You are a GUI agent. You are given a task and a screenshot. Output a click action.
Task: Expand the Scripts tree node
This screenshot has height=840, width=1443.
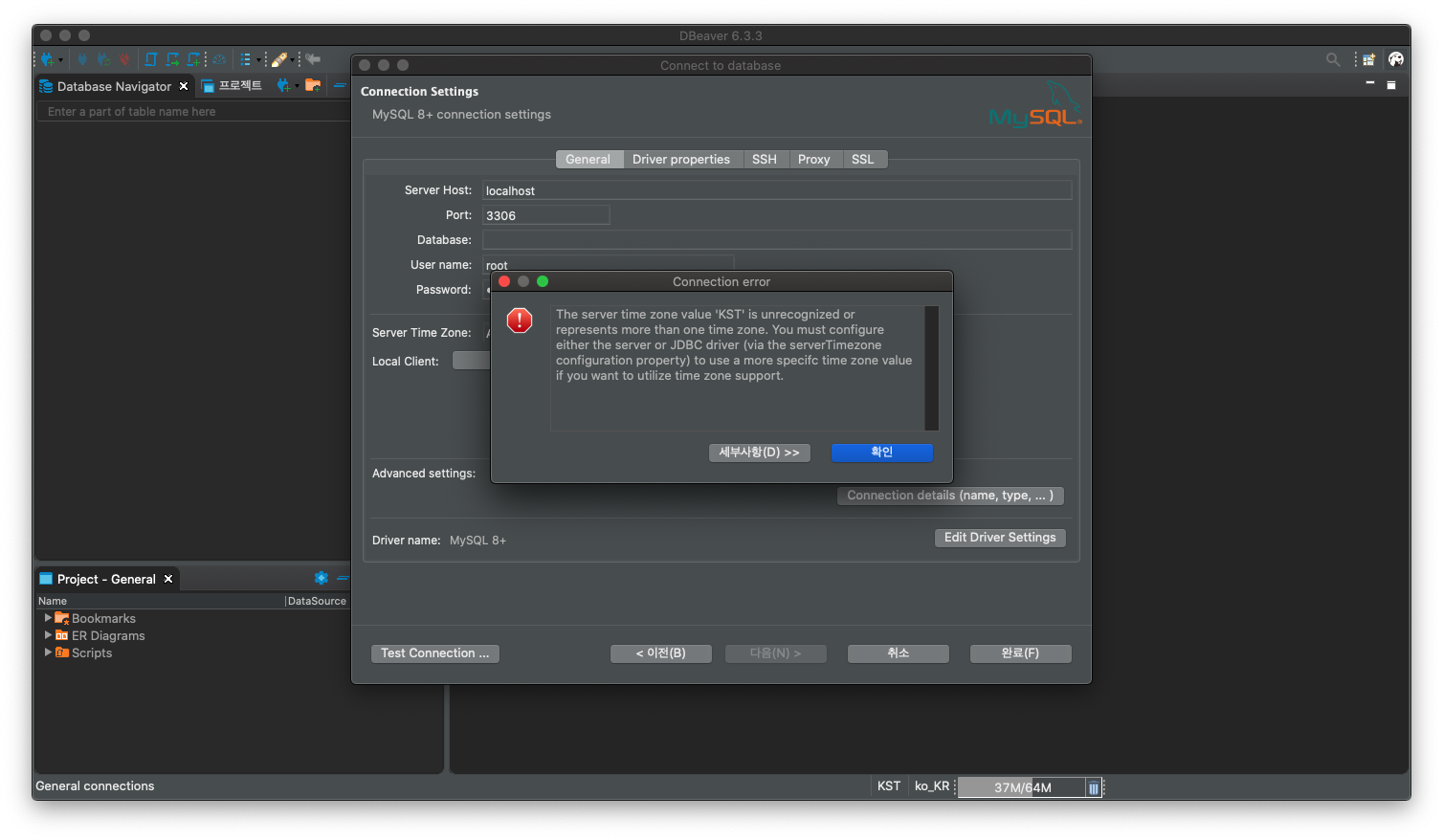tap(48, 652)
